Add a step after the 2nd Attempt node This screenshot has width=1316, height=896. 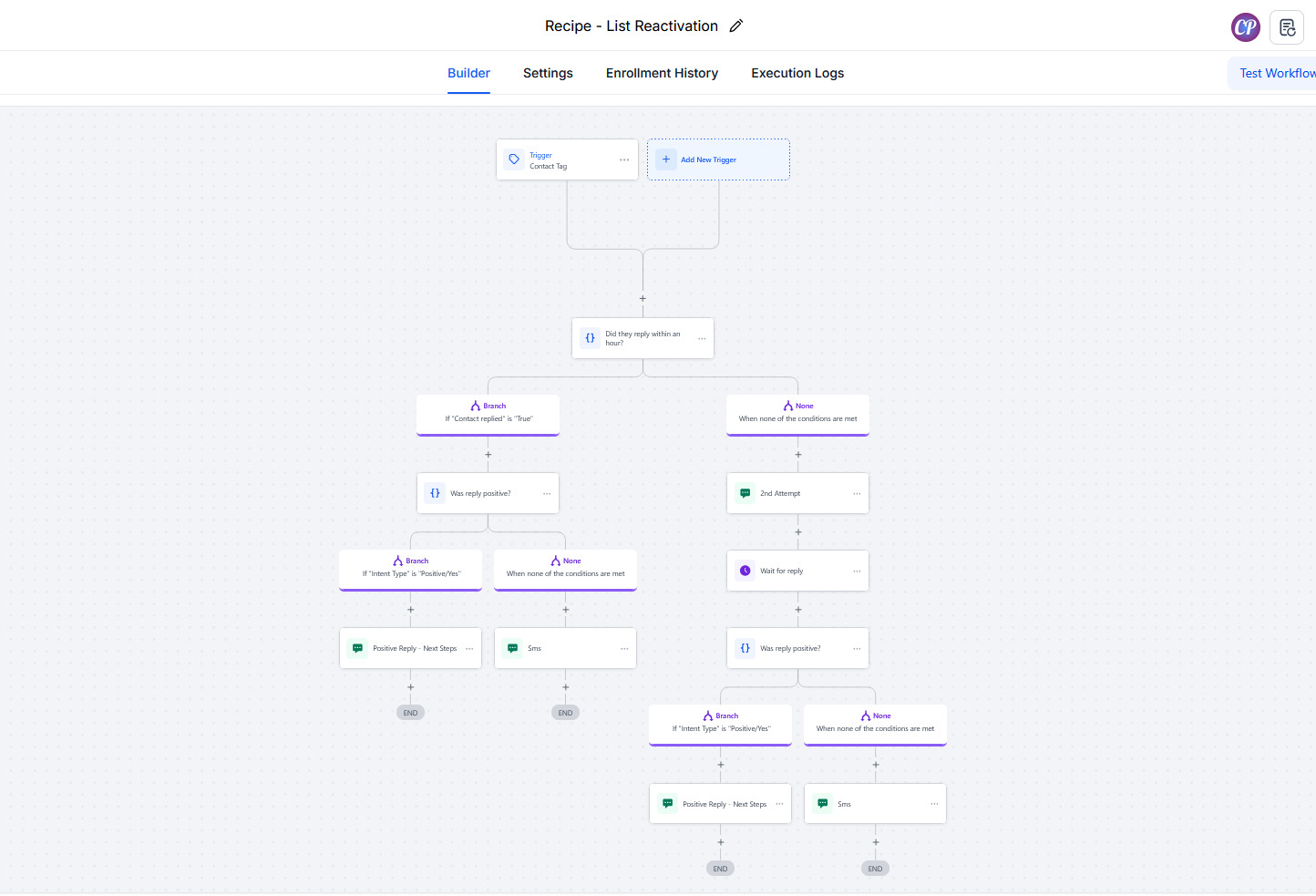click(x=798, y=531)
